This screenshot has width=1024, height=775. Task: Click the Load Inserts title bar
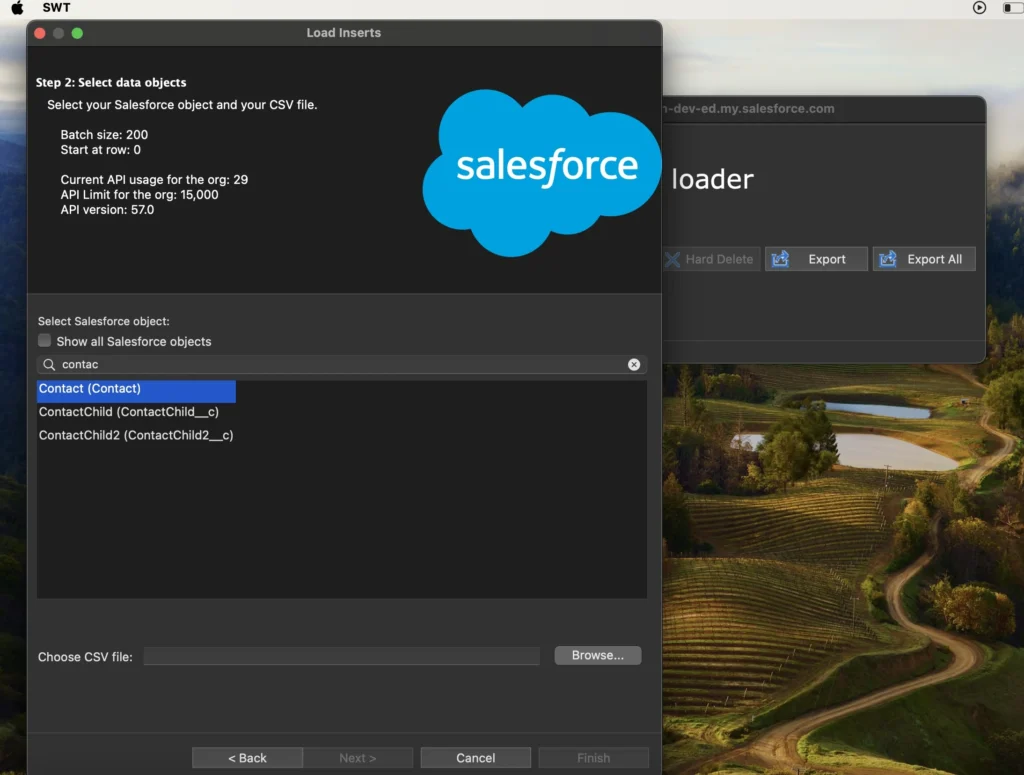(344, 33)
